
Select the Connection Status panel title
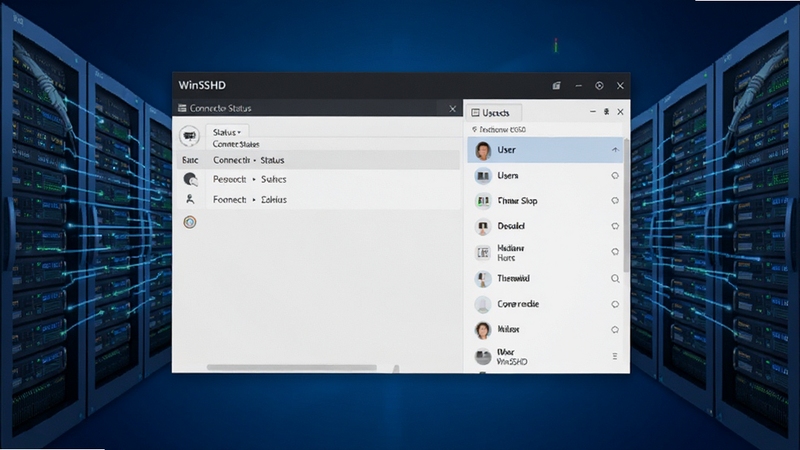(220, 108)
